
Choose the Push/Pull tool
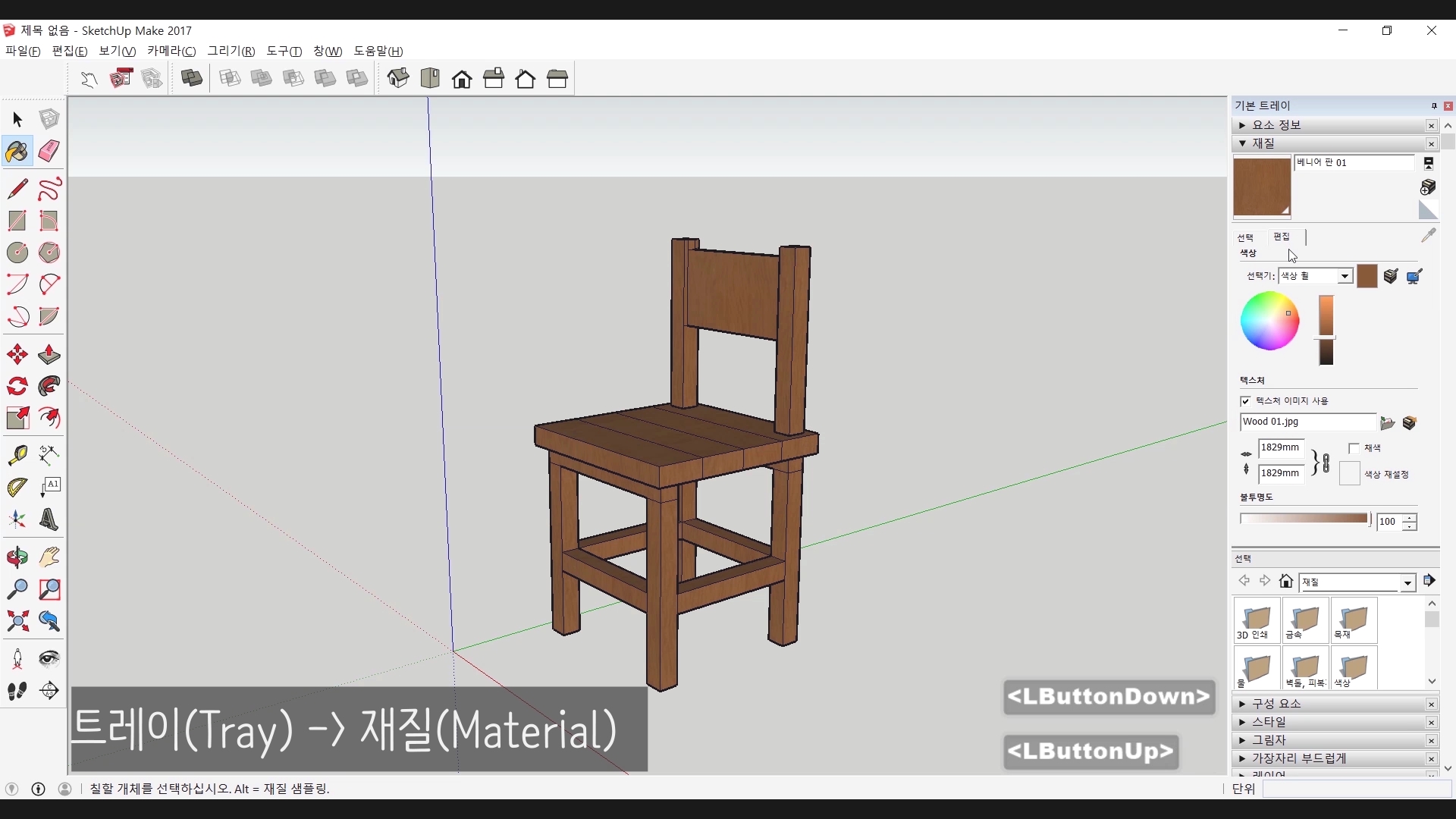(49, 354)
